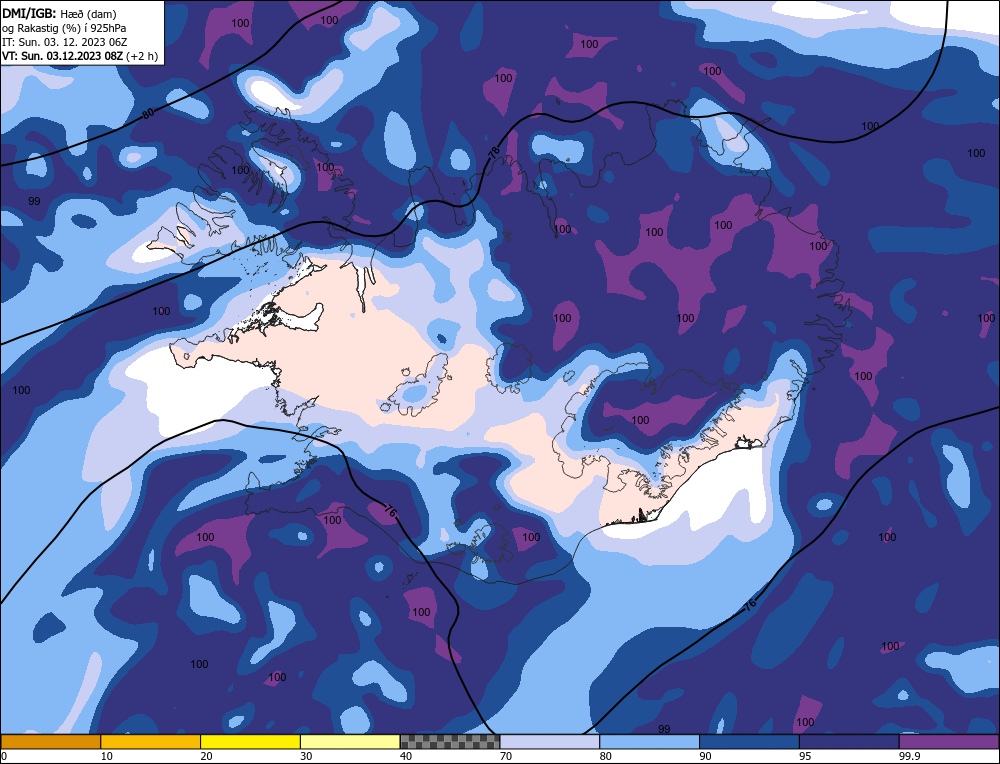This screenshot has height=764, width=1000.
Task: Click the legend scale value '70'
Action: point(506,756)
